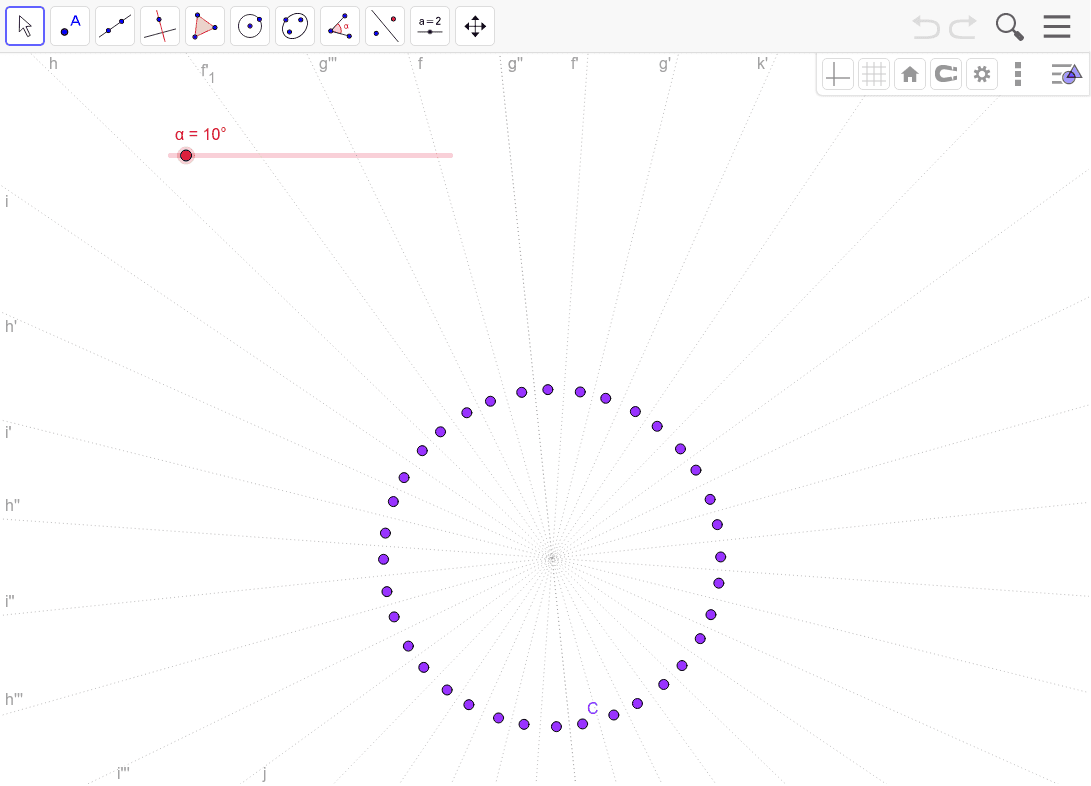The width and height of the screenshot is (1091, 786).
Task: Select the Reflect about Line tool
Action: click(385, 26)
